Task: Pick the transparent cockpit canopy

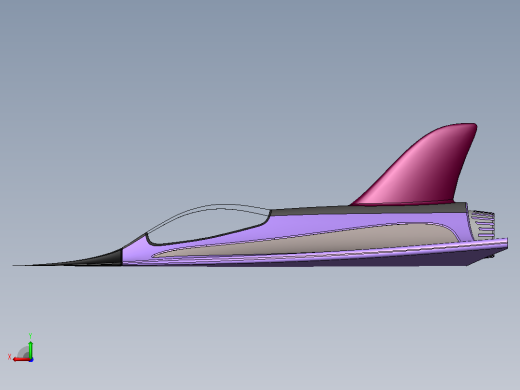Action: click(210, 223)
